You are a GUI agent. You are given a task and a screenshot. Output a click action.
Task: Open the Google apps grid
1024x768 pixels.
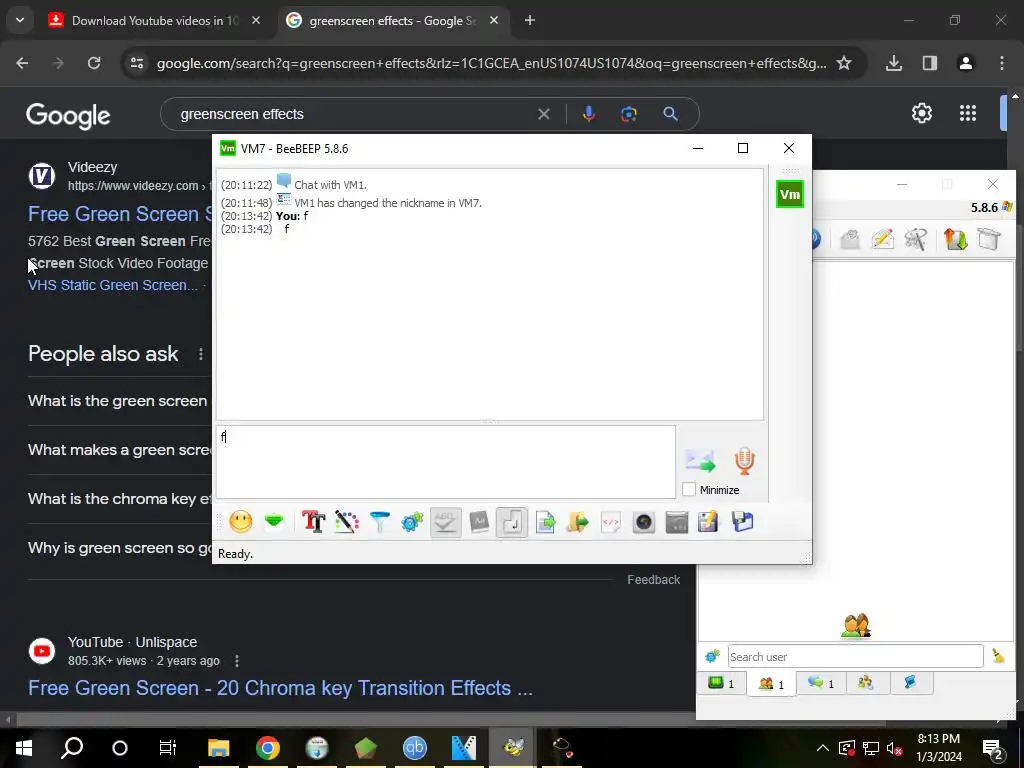[x=968, y=114]
